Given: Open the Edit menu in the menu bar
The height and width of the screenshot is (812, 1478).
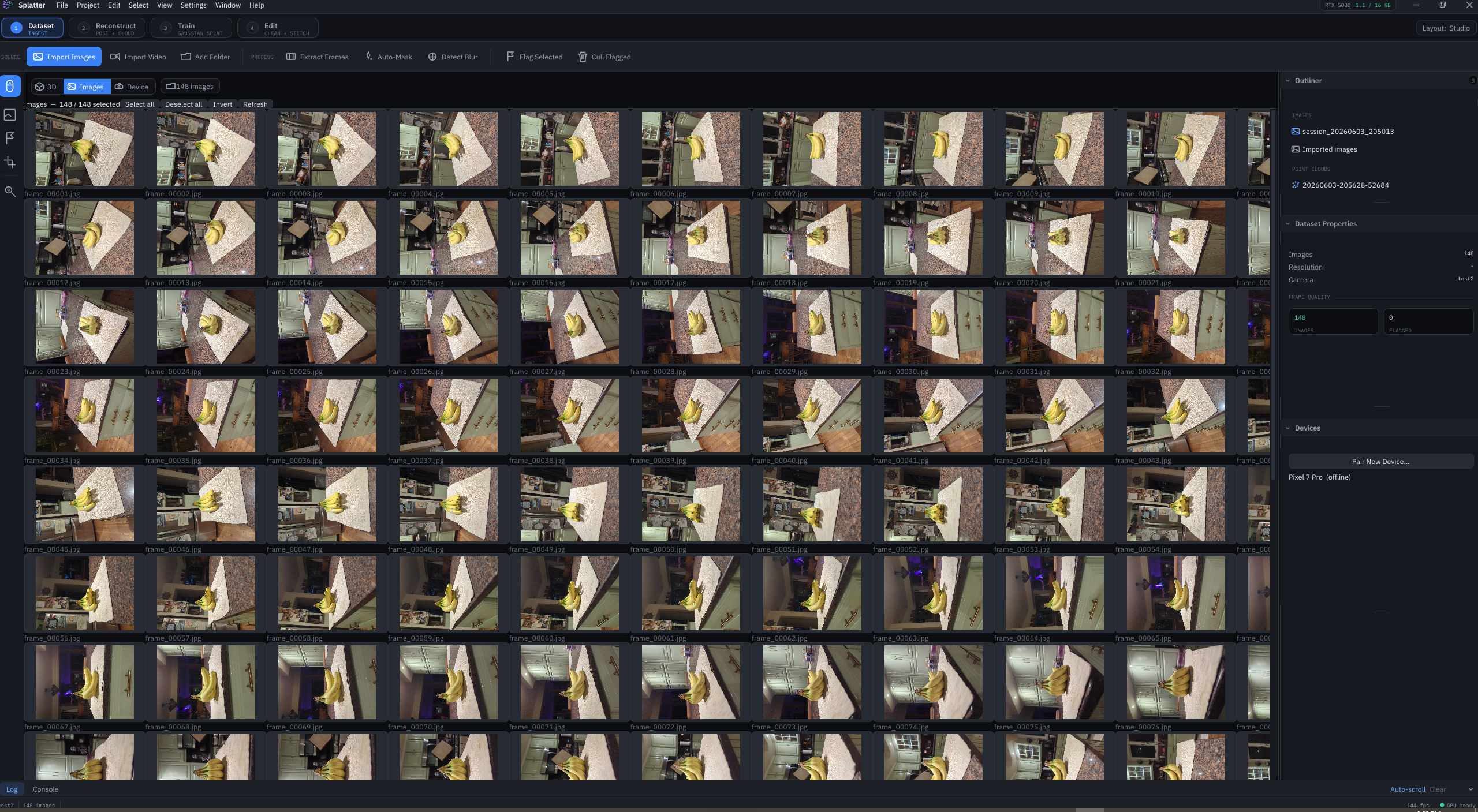Looking at the screenshot, I should [x=114, y=5].
